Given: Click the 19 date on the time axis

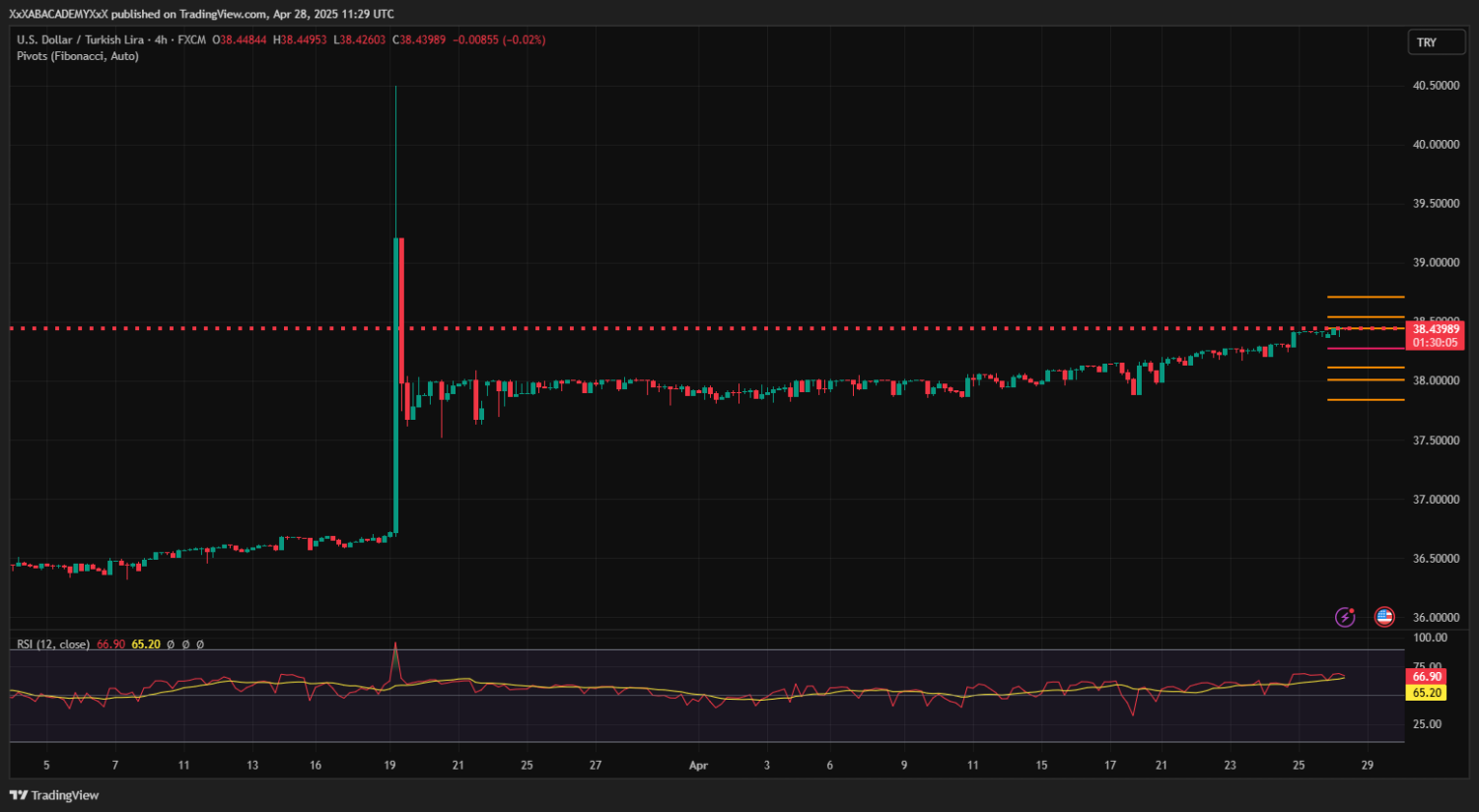Looking at the screenshot, I should tap(390, 766).
